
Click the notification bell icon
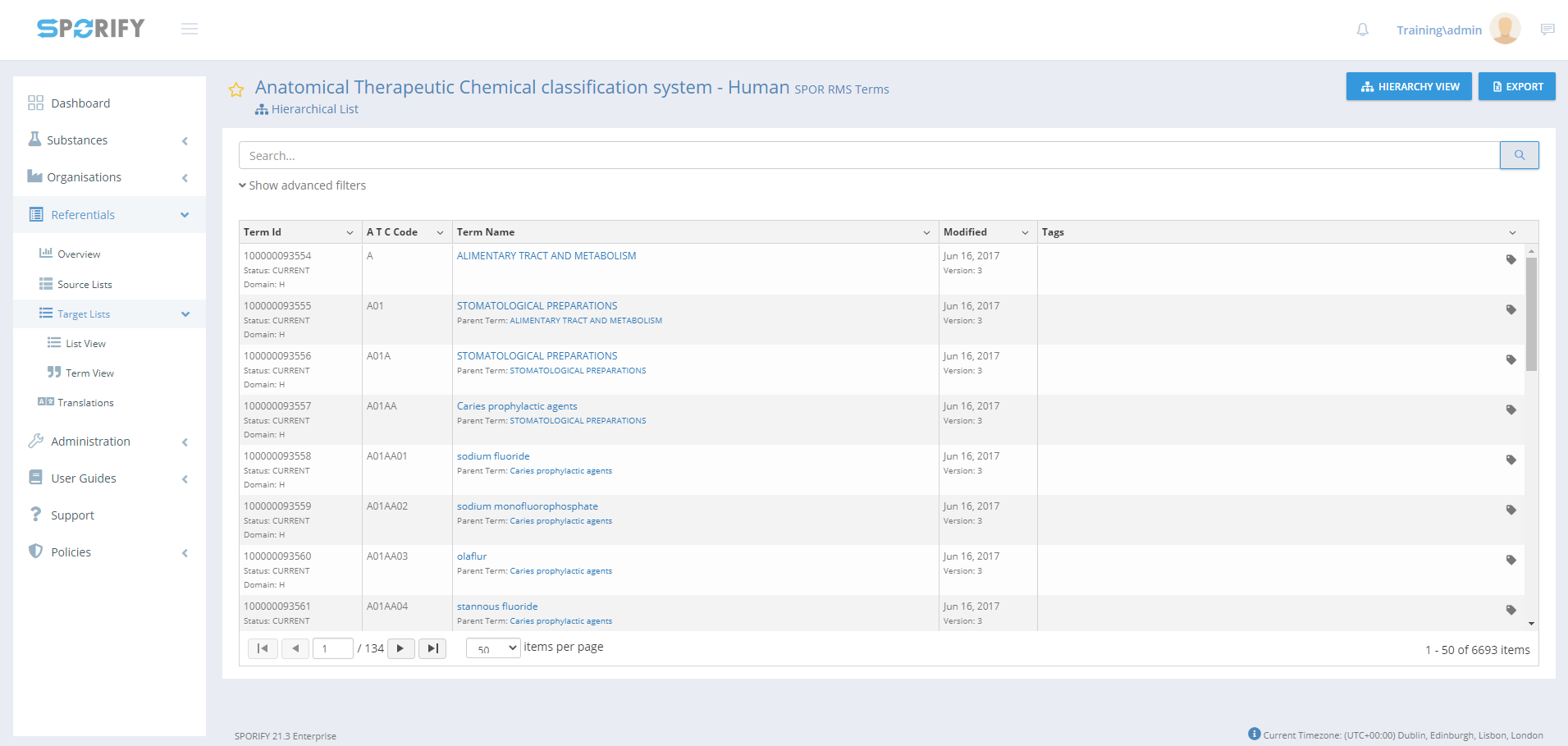(1362, 30)
